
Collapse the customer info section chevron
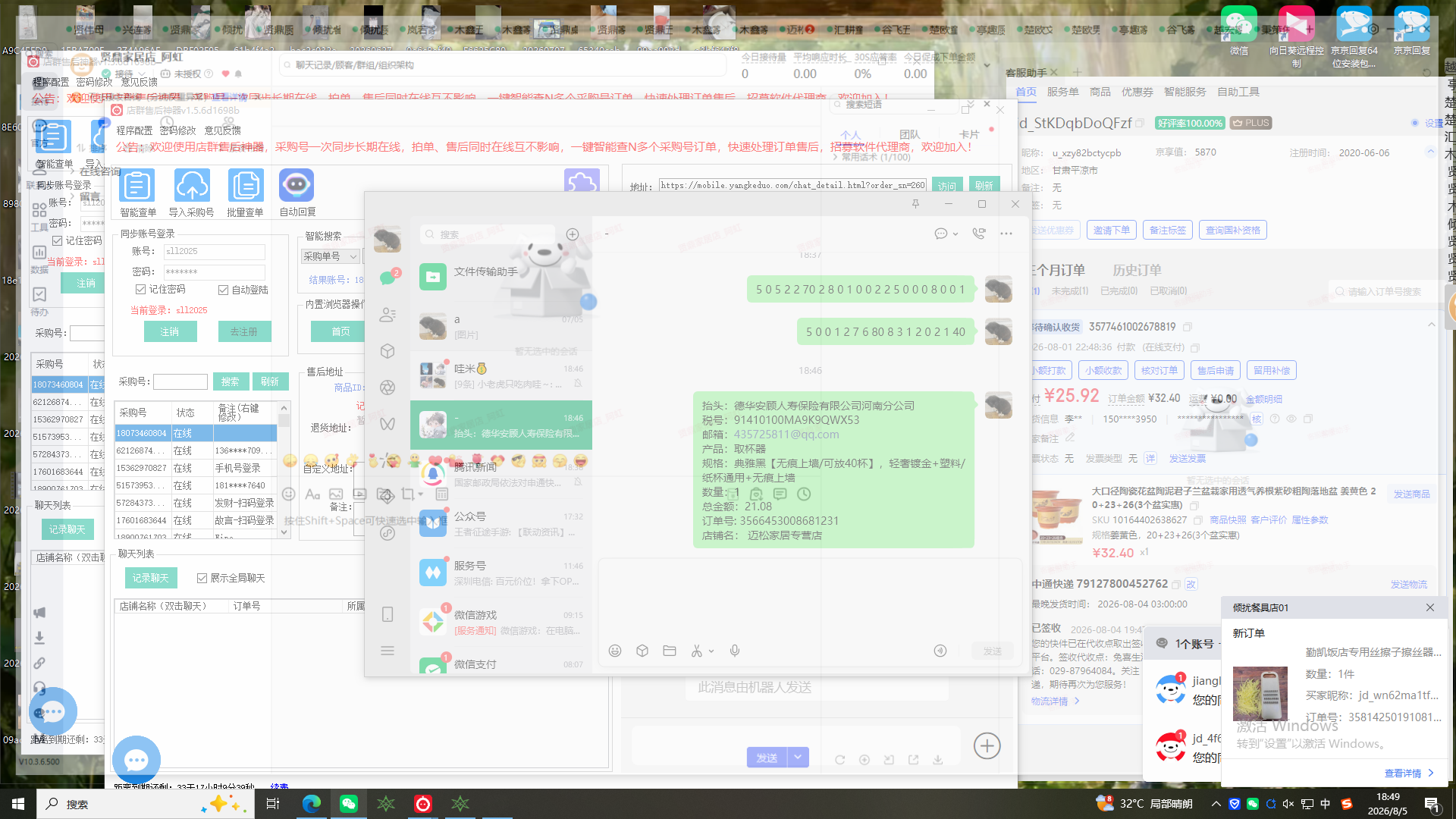click(x=1430, y=152)
